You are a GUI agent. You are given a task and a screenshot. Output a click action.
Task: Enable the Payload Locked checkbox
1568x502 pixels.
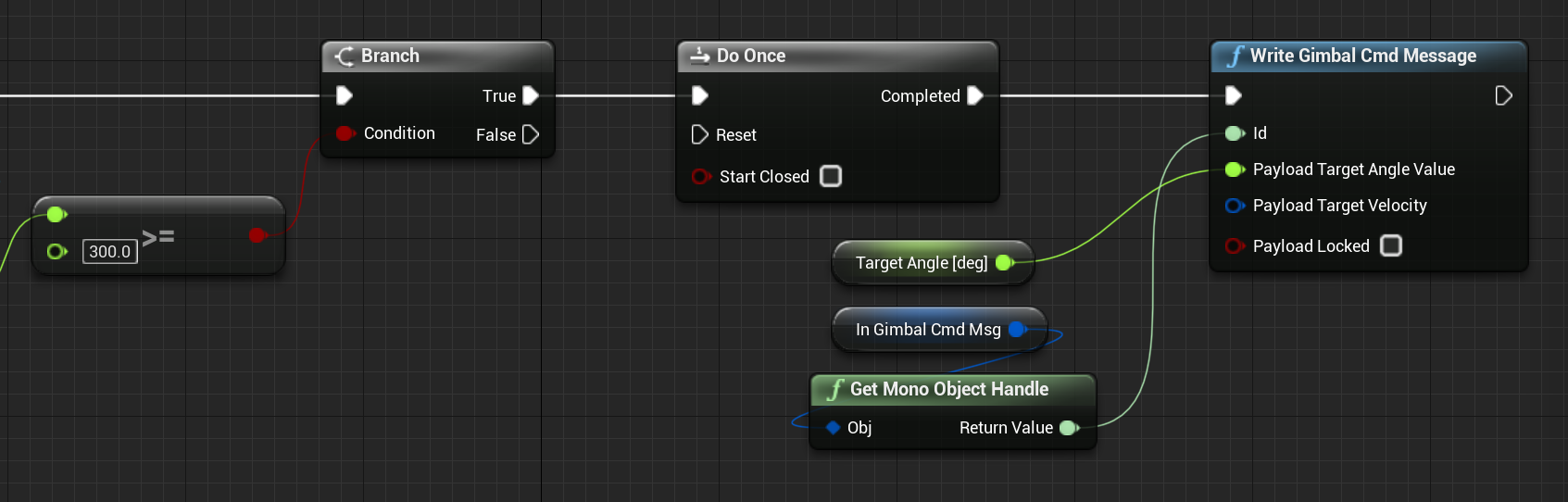[x=1390, y=245]
